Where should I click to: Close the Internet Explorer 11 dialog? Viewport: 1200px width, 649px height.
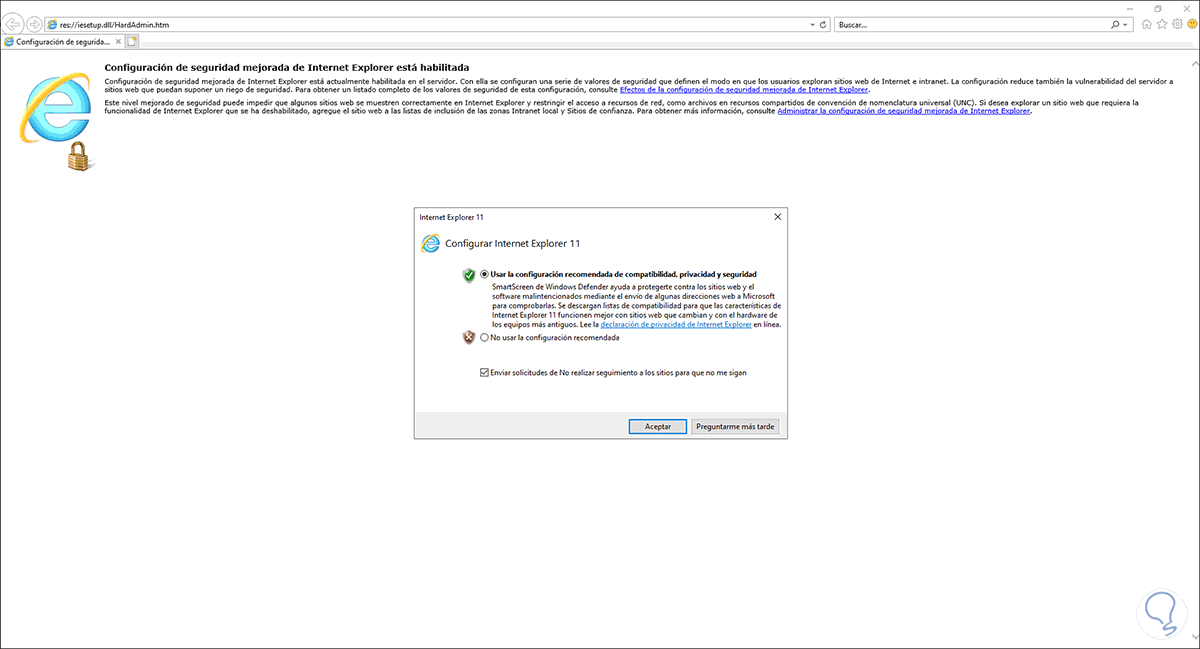point(777,216)
